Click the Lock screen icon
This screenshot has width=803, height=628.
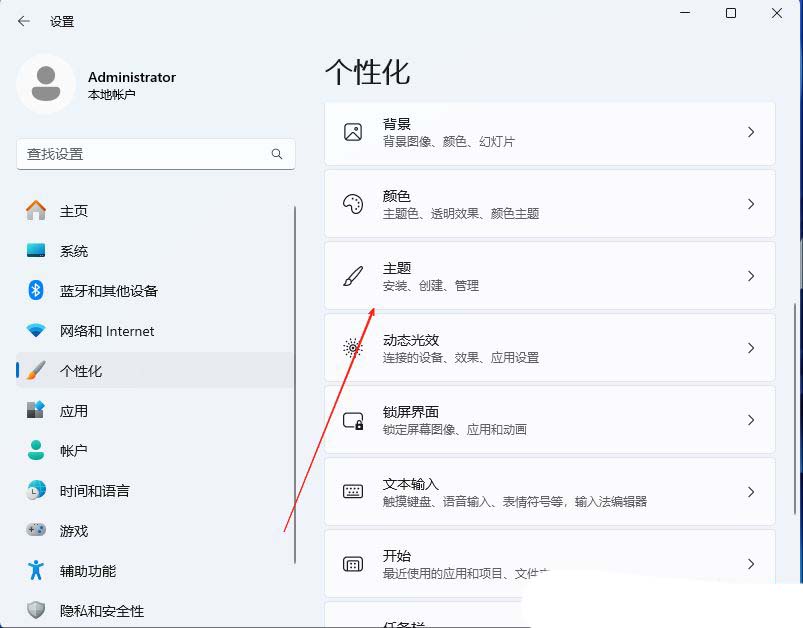(353, 420)
